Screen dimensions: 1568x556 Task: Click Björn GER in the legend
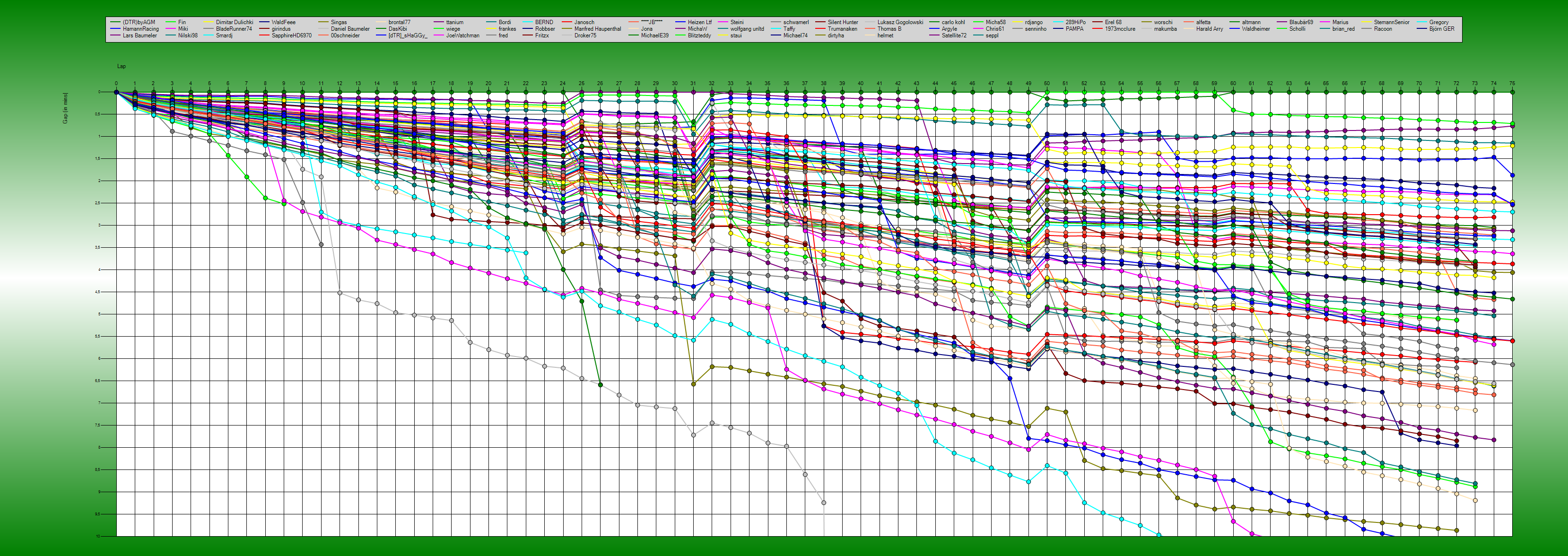(1442, 28)
